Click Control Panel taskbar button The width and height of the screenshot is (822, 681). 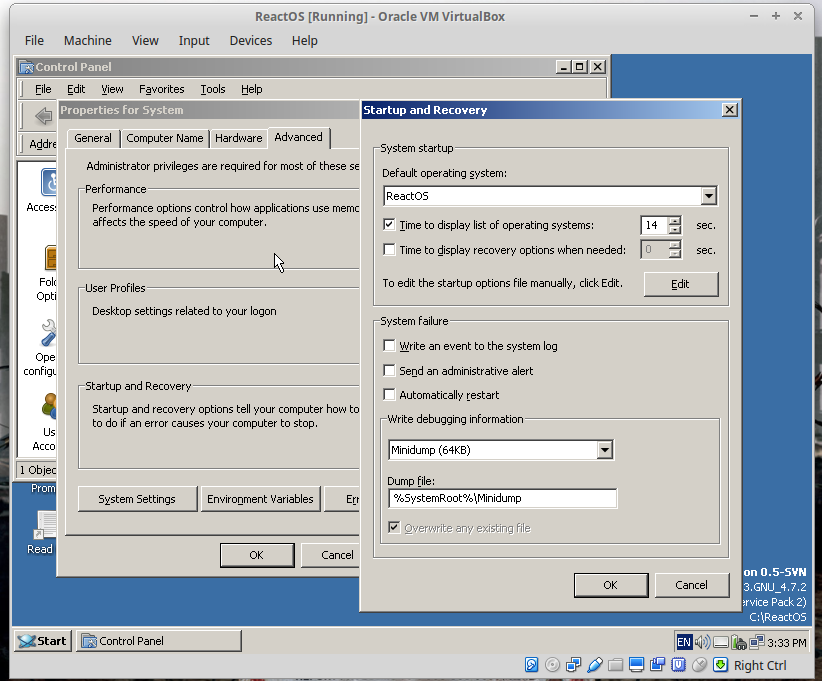pos(159,641)
